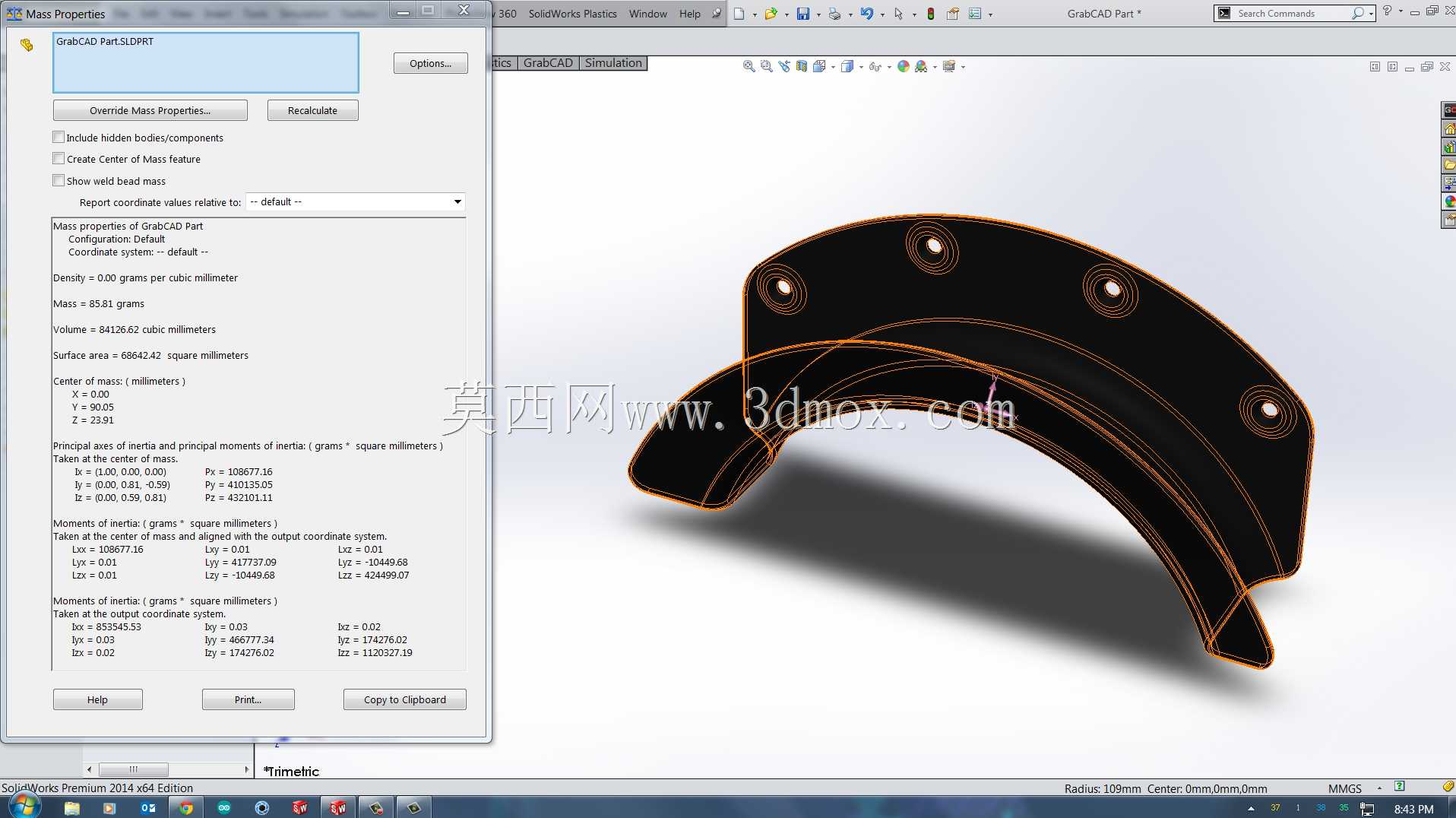Click the Edit Appearance color ball icon
This screenshot has width=1456, height=818.
click(x=904, y=67)
